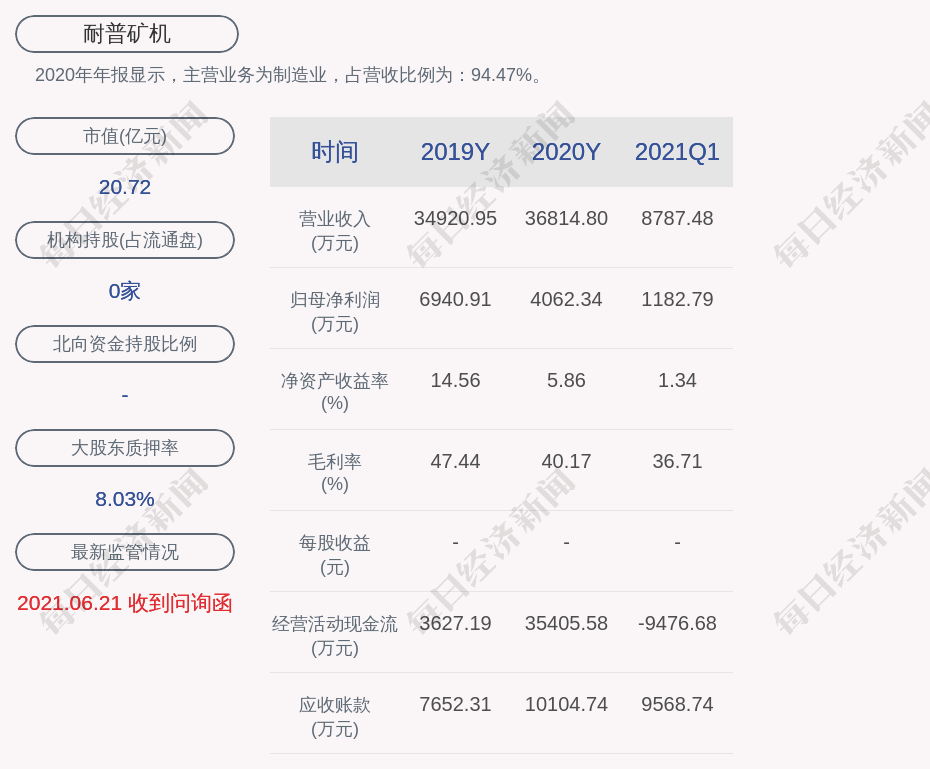The image size is (930, 769).
Task: Click the pledge rate value 8.03%
Action: point(125,499)
